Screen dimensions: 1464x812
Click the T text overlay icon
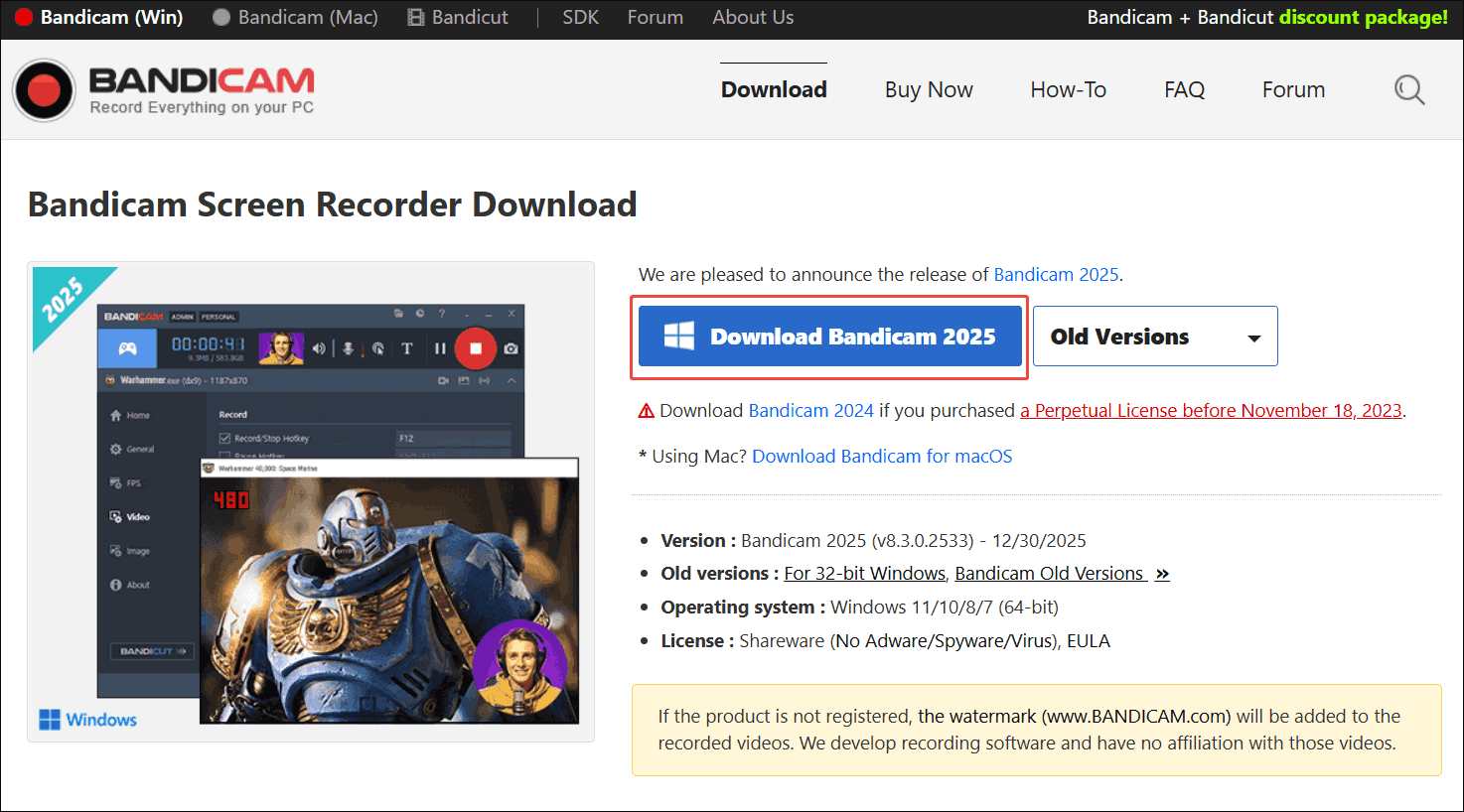coord(406,348)
